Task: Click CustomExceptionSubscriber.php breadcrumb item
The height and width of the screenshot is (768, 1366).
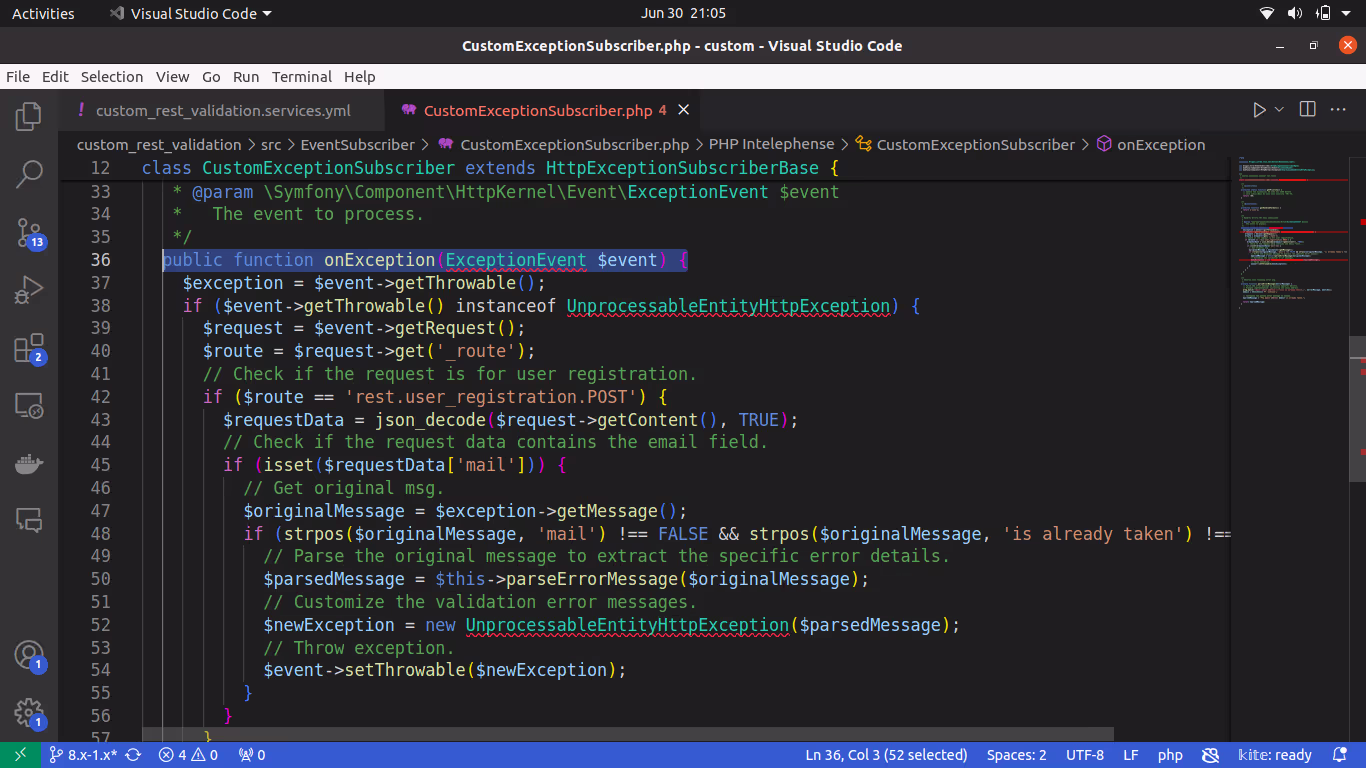Action: click(563, 144)
